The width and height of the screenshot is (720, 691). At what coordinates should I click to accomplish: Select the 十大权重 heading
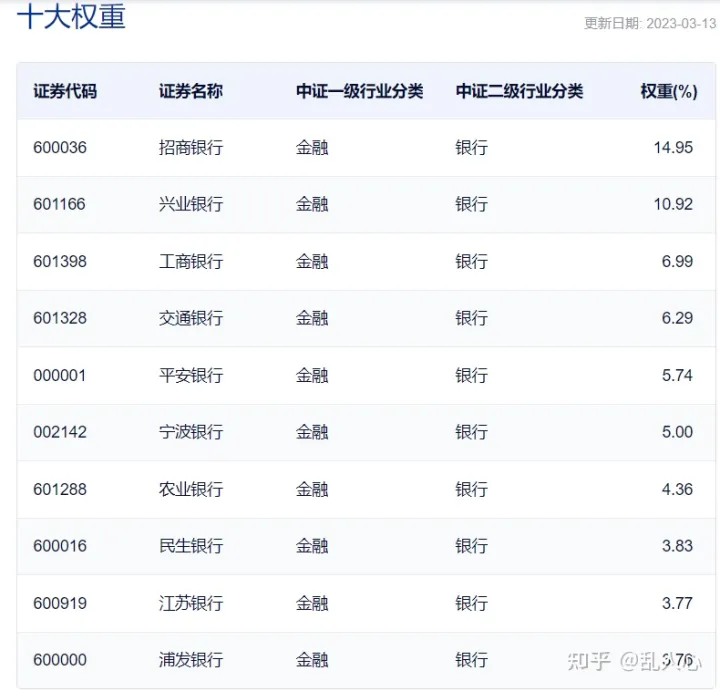pyautogui.click(x=71, y=17)
